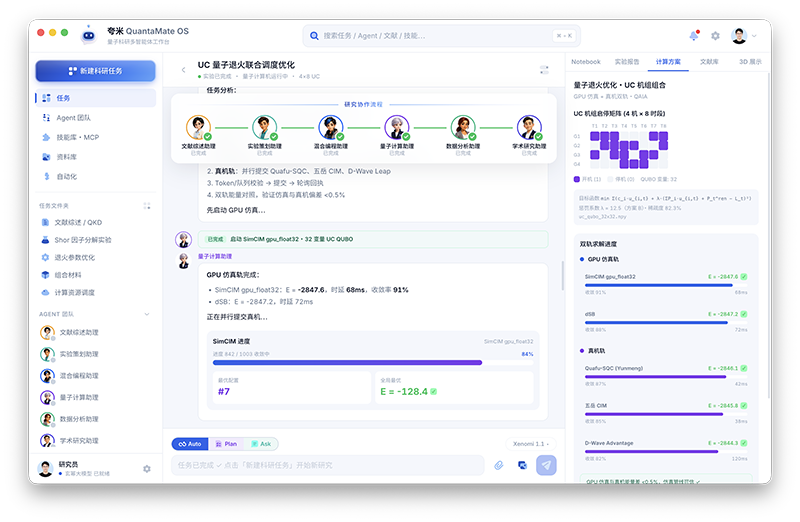Viewport: 800px width, 522px height.
Task: Send the message with the paper-plane button
Action: pyautogui.click(x=546, y=465)
